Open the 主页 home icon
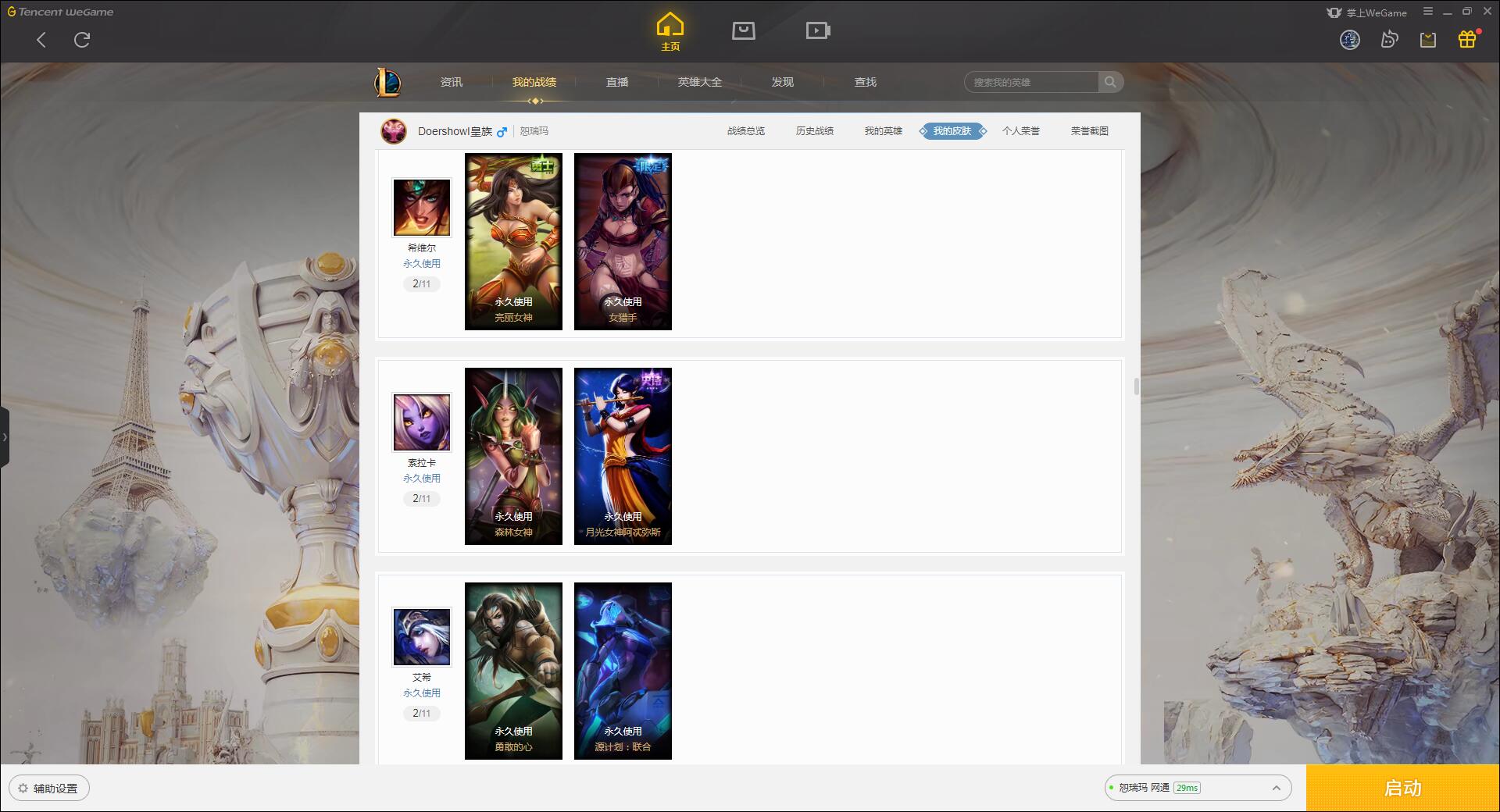 (670, 32)
